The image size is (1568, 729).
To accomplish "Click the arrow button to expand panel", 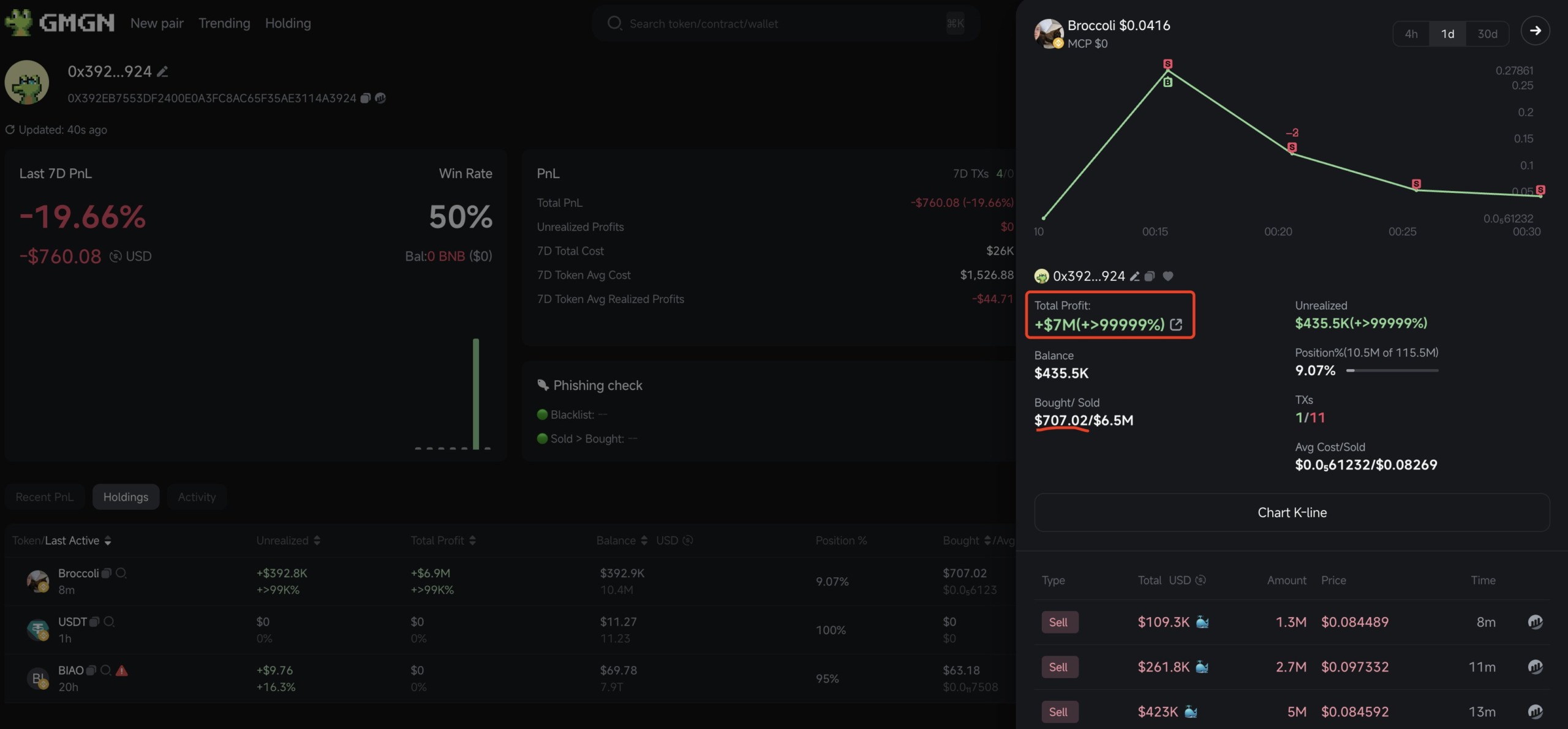I will click(1535, 31).
